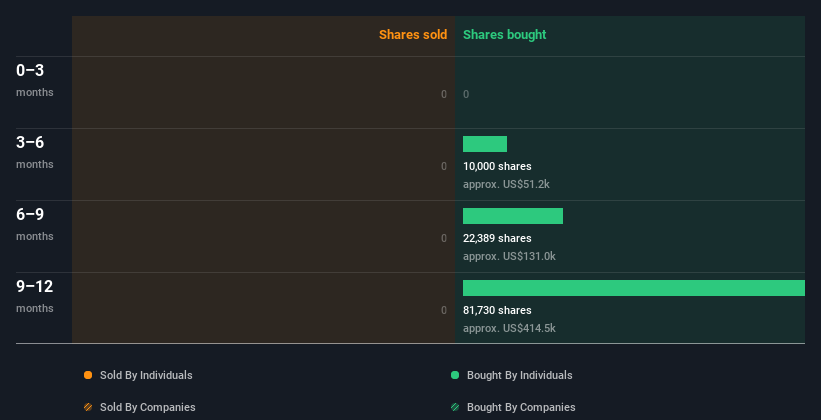821x420 pixels.
Task: Click the approx. US$414.5k amount
Action: [x=509, y=328]
